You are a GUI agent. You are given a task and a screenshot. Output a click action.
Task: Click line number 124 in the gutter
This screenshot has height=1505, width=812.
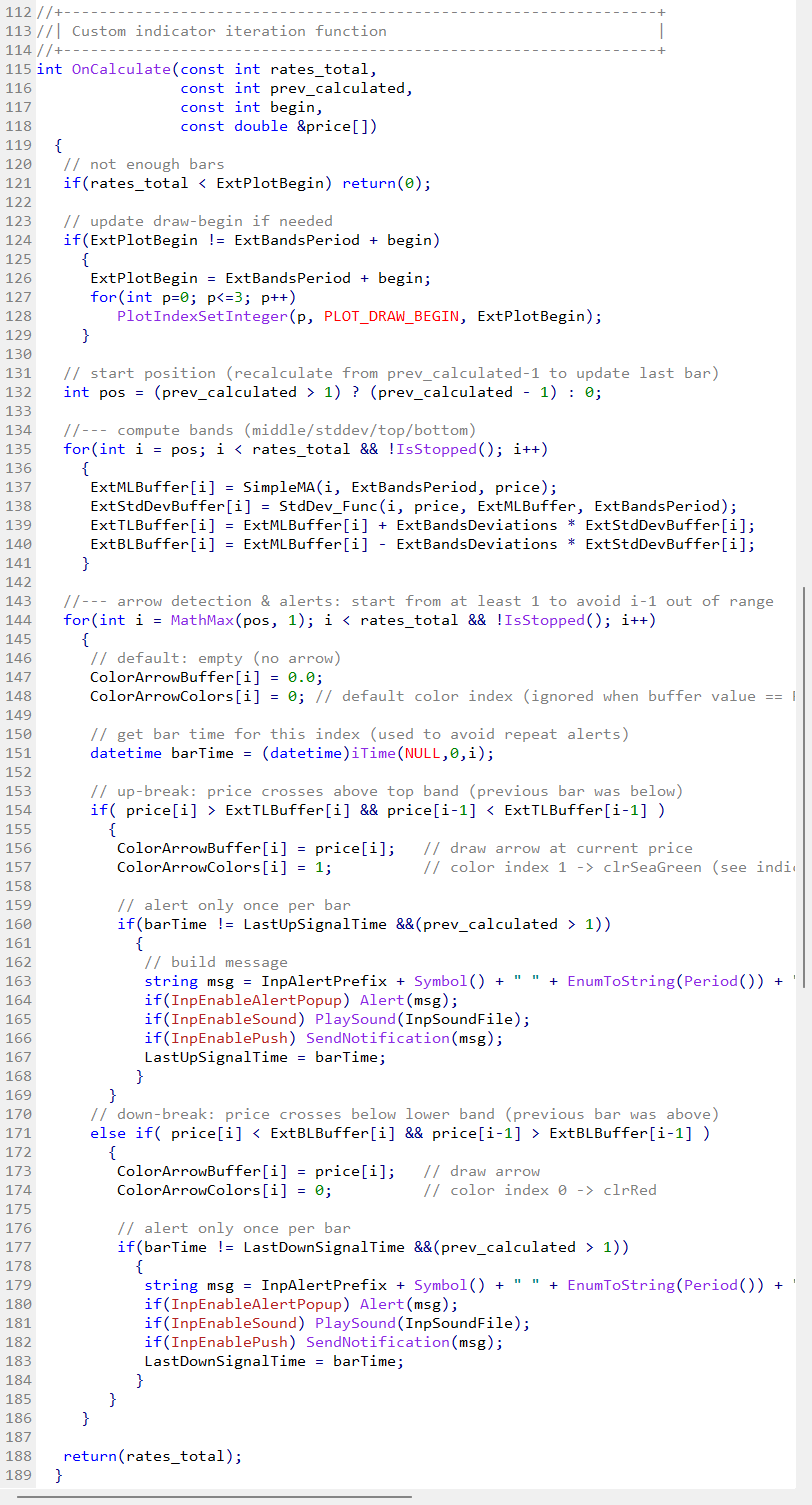tap(18, 240)
